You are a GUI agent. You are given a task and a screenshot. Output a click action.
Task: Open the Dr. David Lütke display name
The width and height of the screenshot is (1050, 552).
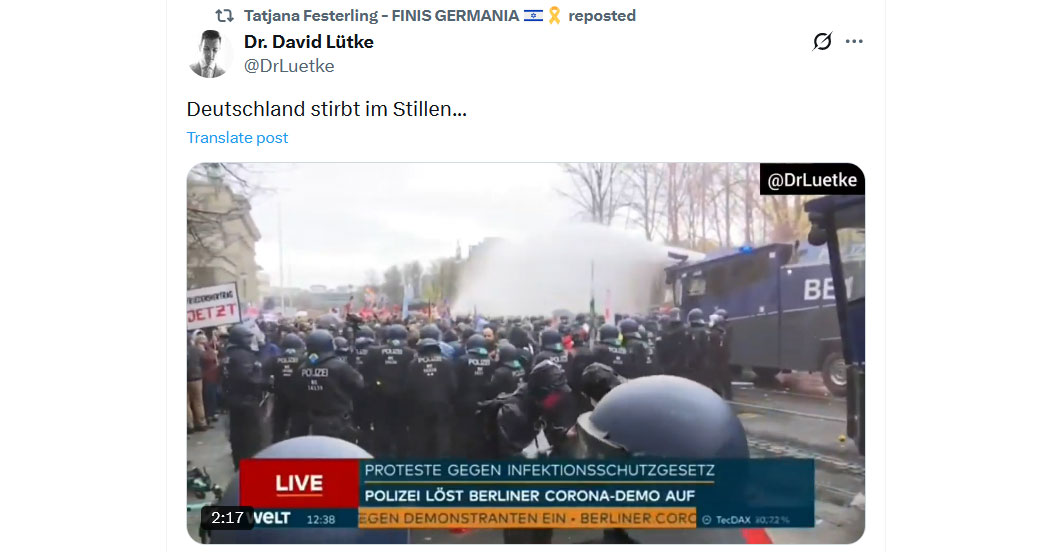point(309,42)
